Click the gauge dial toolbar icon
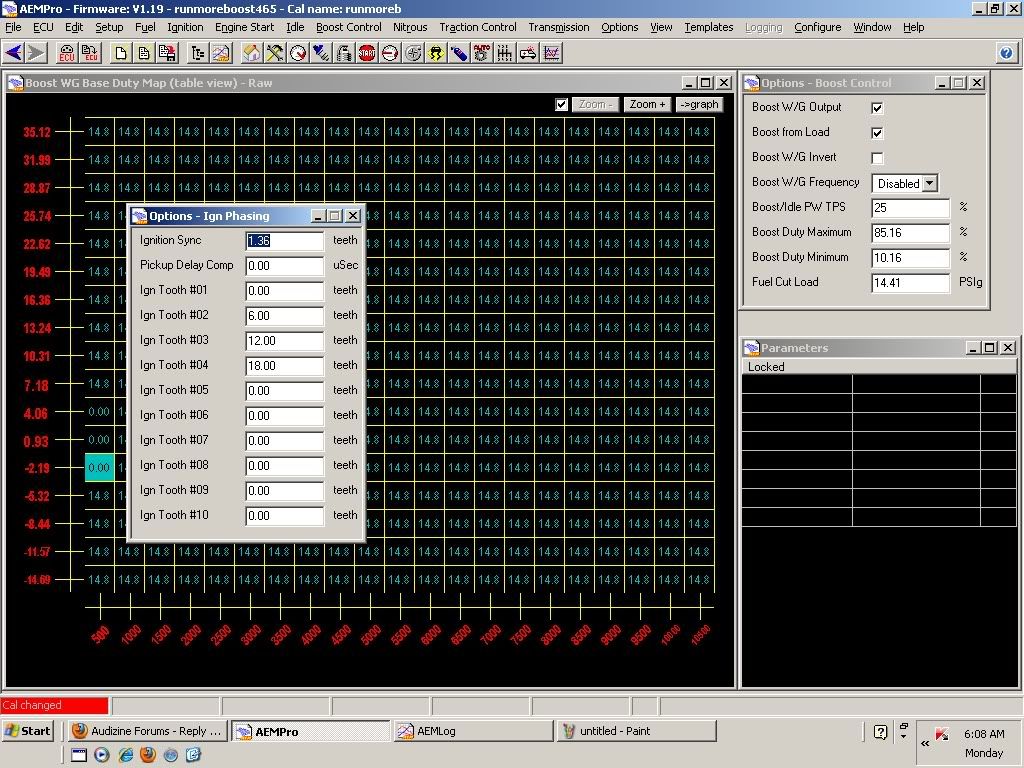 pos(298,53)
